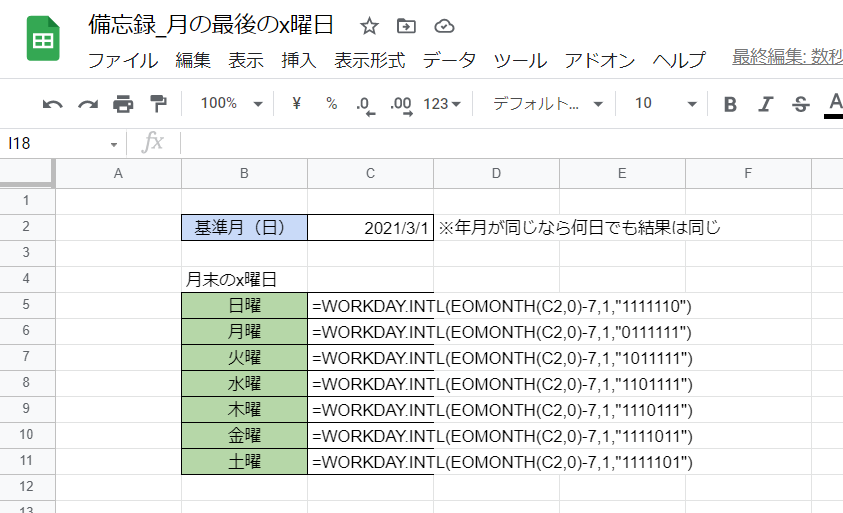Select column C header

coord(370,174)
